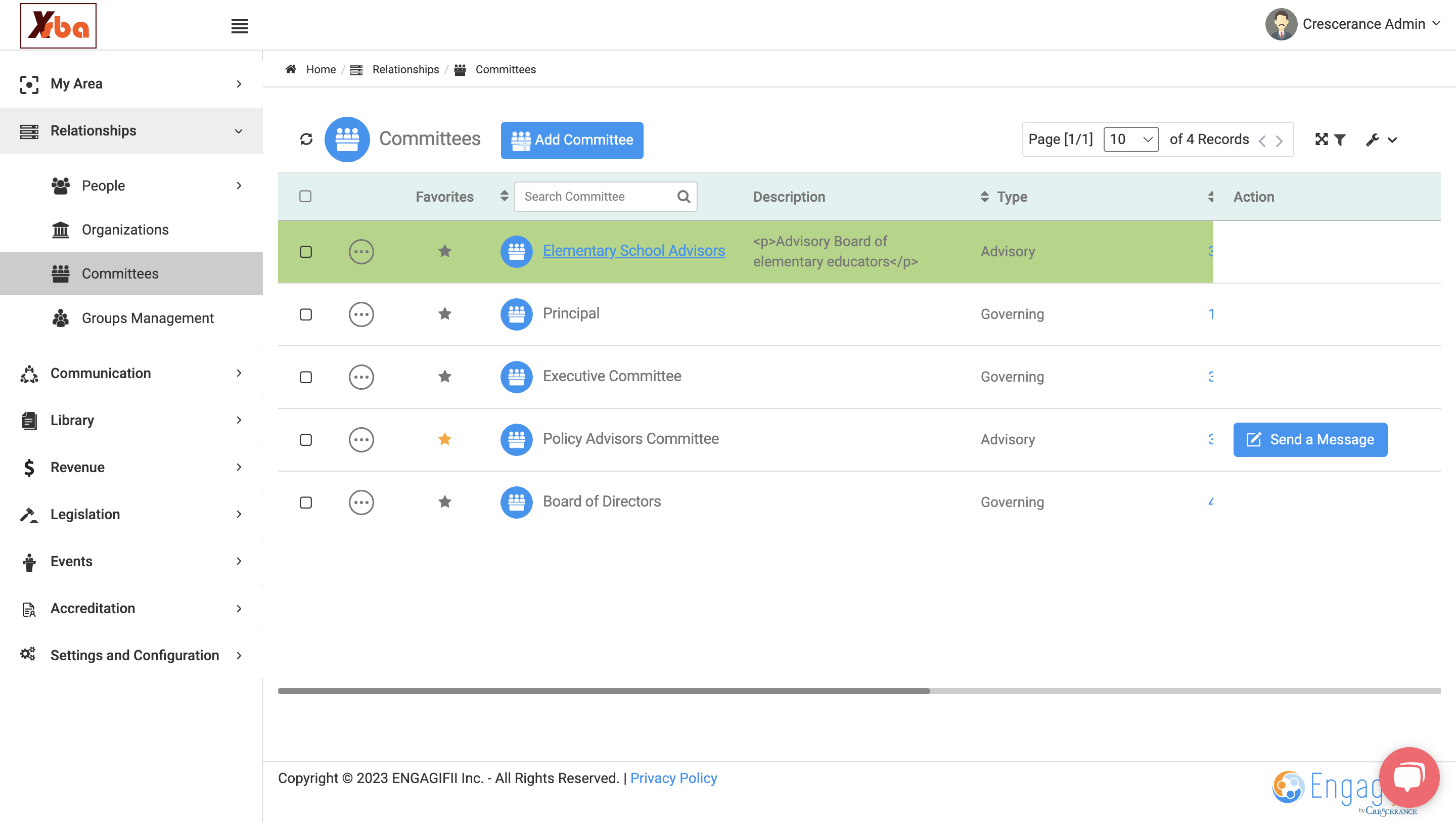Click the horizontal table scrollbar
The width and height of the screenshot is (1456, 824).
coord(604,691)
